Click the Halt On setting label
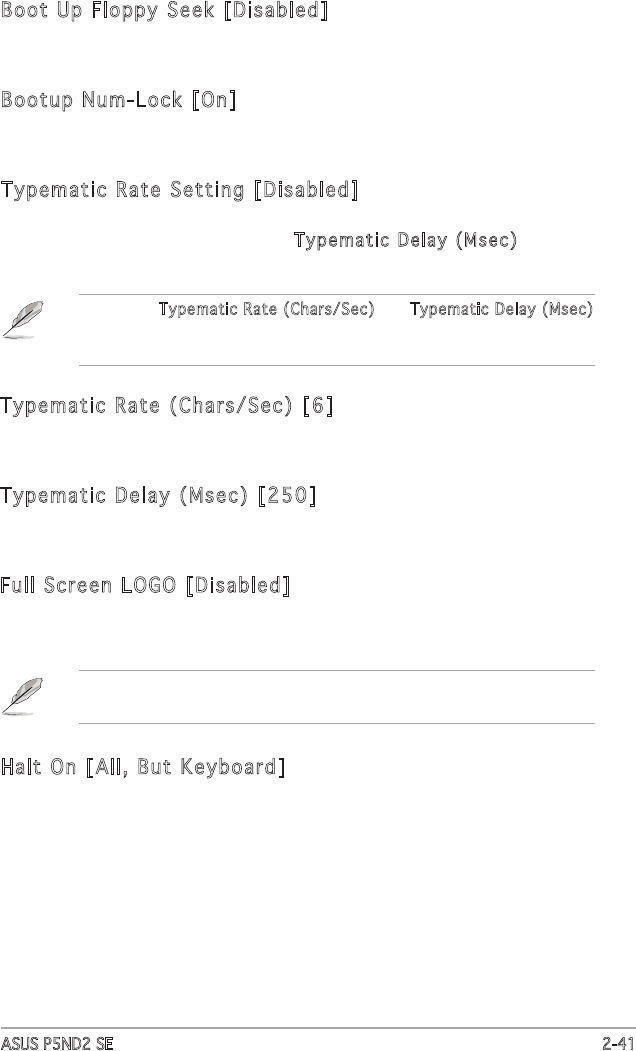Screen dimensions: 636x1051 38,768
